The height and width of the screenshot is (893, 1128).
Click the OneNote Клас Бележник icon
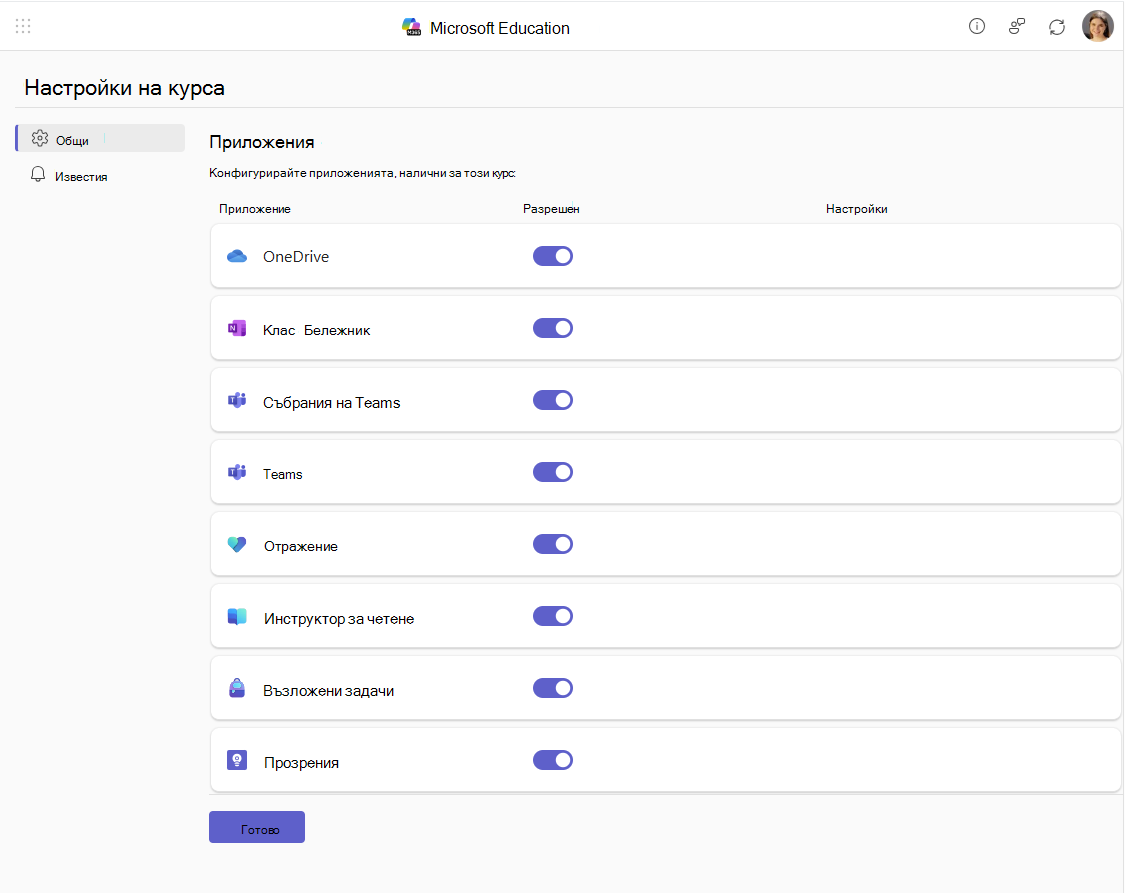[237, 329]
